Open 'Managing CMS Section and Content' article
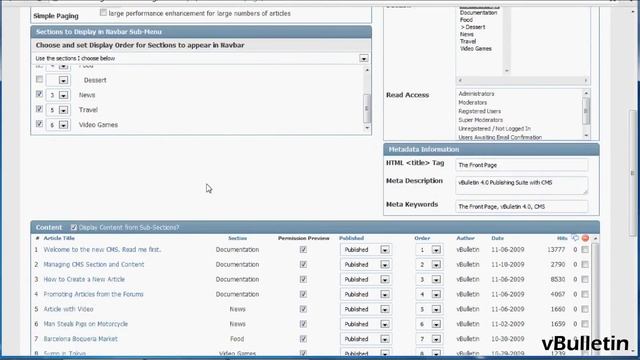 (94, 264)
